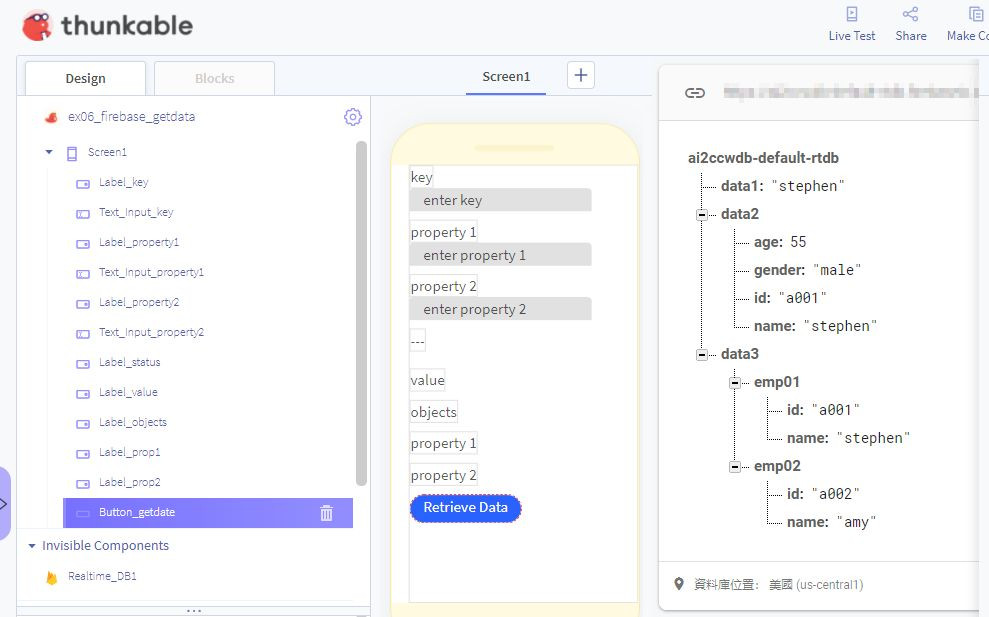Viewport: 989px width, 617px height.
Task: Collapse the data3 node in Firebase
Action: 701,355
